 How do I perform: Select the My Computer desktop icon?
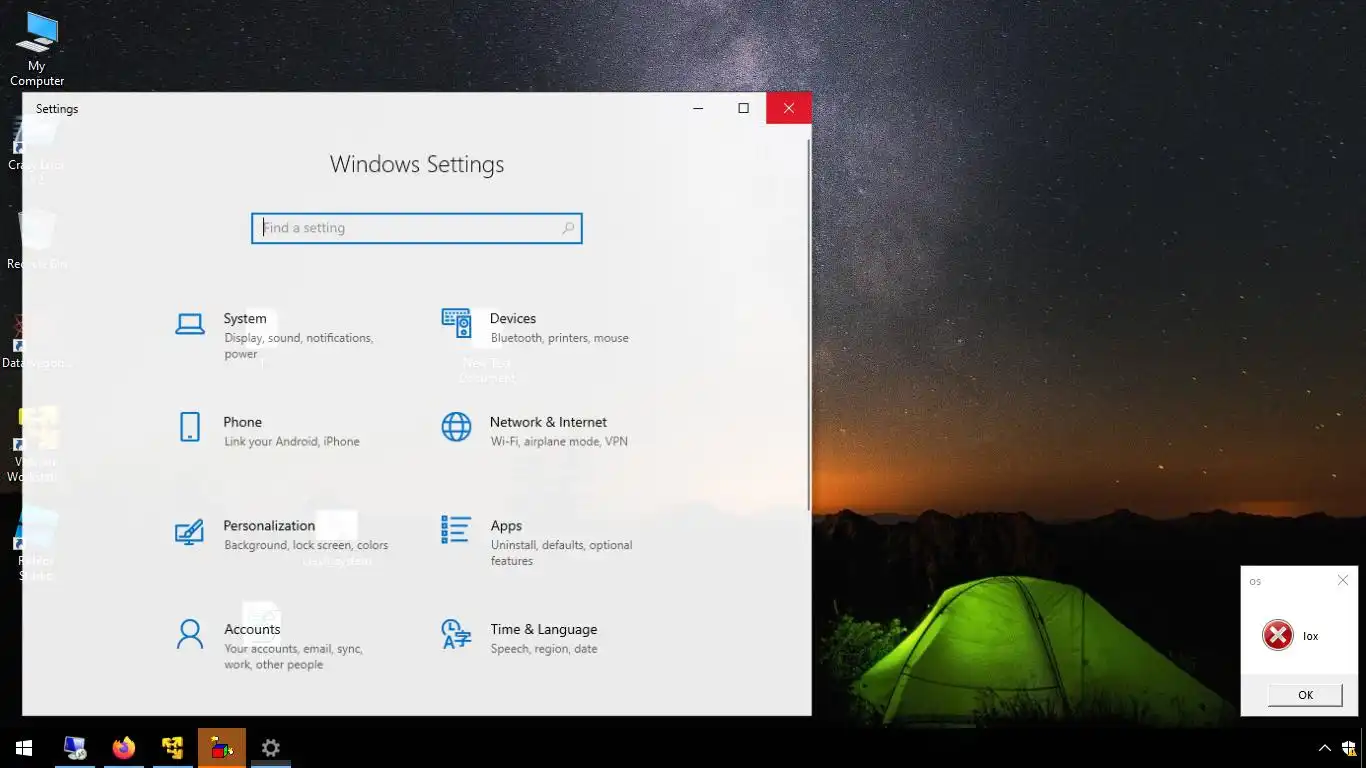(x=37, y=49)
